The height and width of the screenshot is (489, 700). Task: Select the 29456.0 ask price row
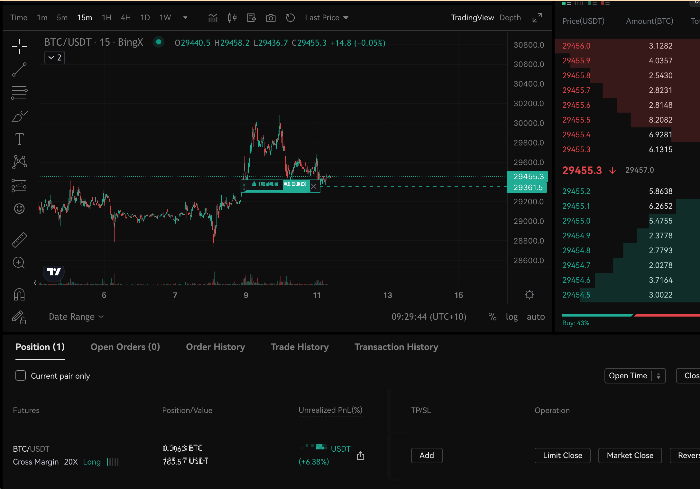click(627, 46)
